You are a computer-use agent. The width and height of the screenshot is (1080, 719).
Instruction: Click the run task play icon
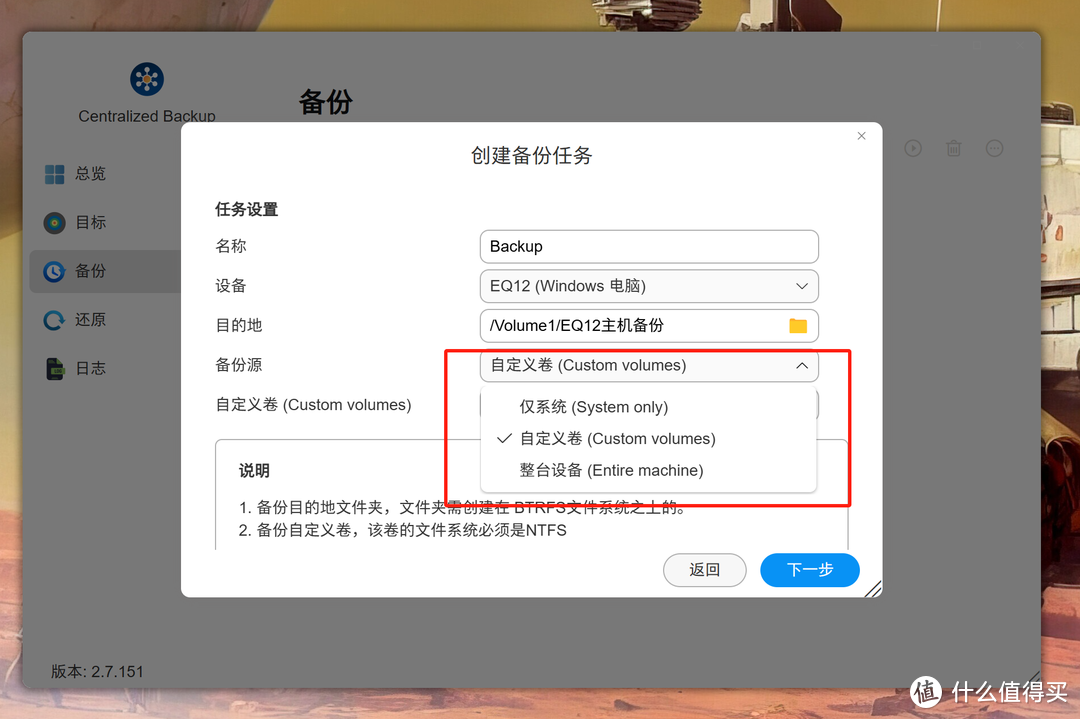click(x=913, y=148)
